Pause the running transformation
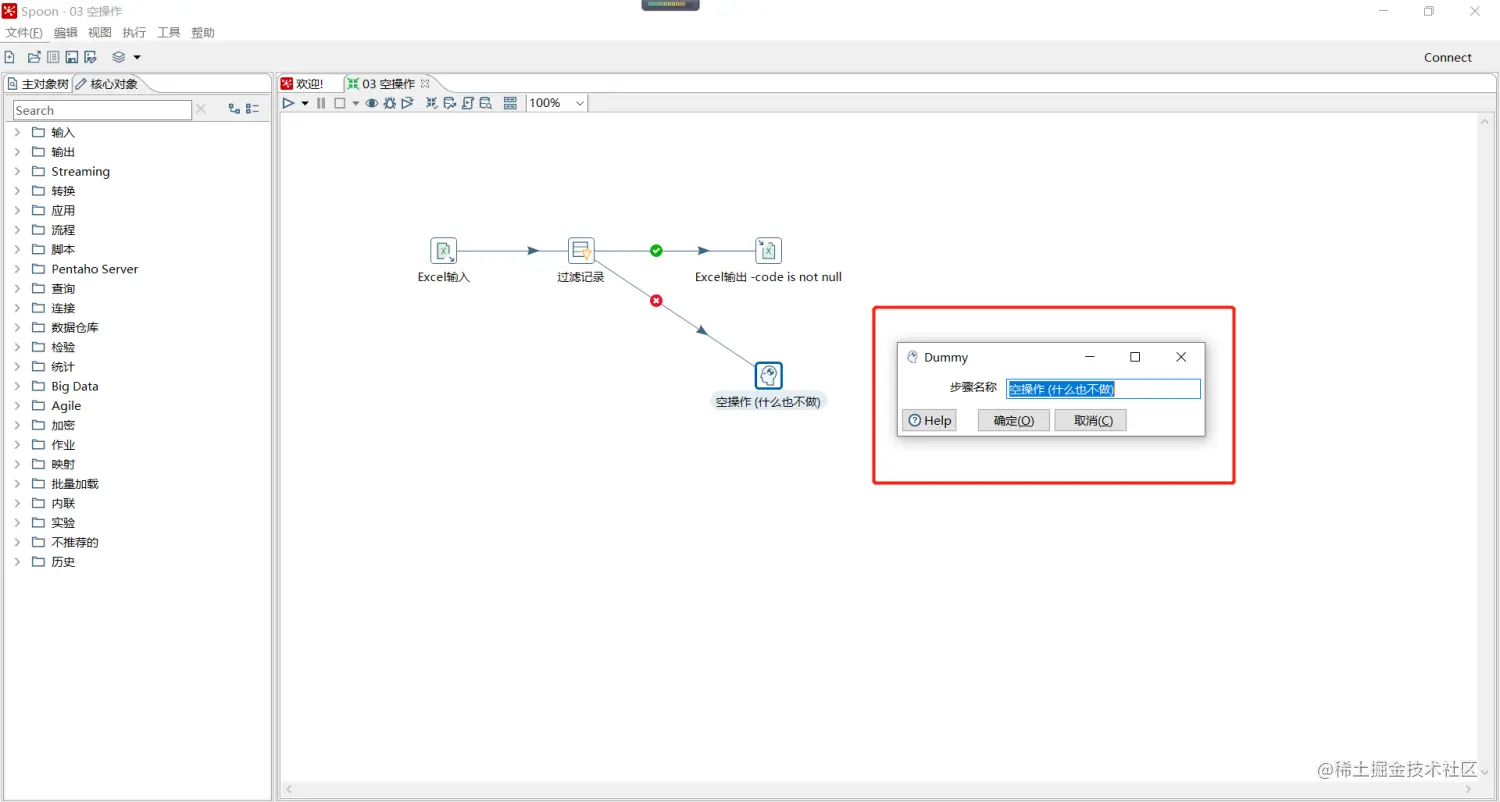1500x802 pixels. point(321,103)
